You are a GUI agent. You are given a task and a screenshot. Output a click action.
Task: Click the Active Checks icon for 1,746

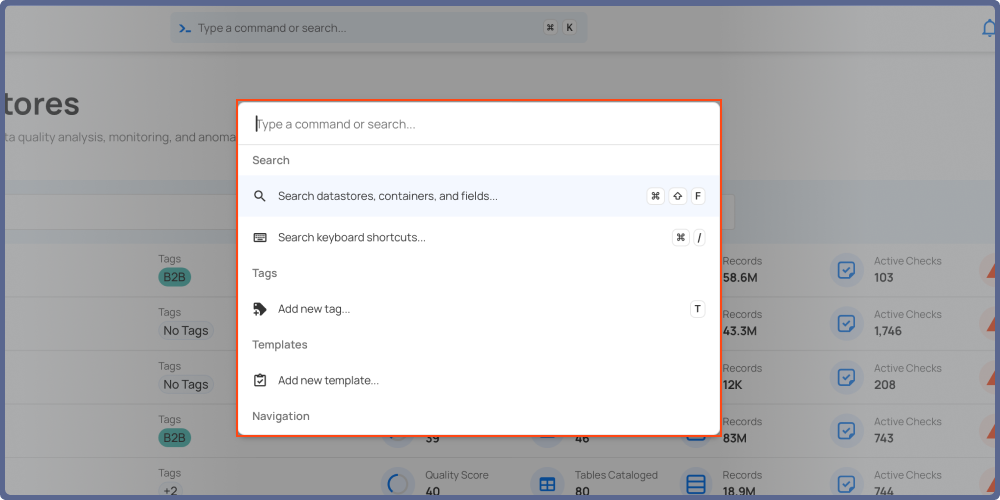[x=846, y=324]
